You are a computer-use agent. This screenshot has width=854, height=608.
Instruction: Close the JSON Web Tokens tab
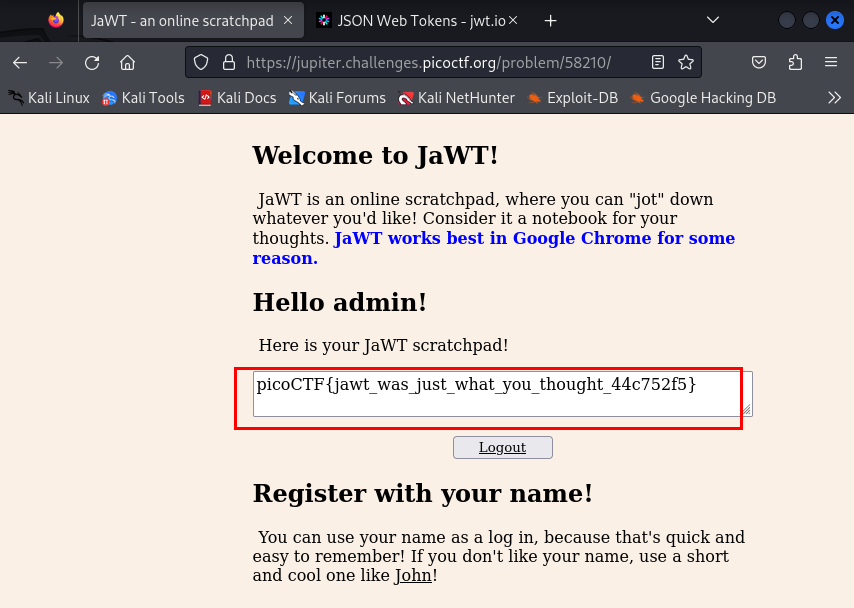click(513, 21)
